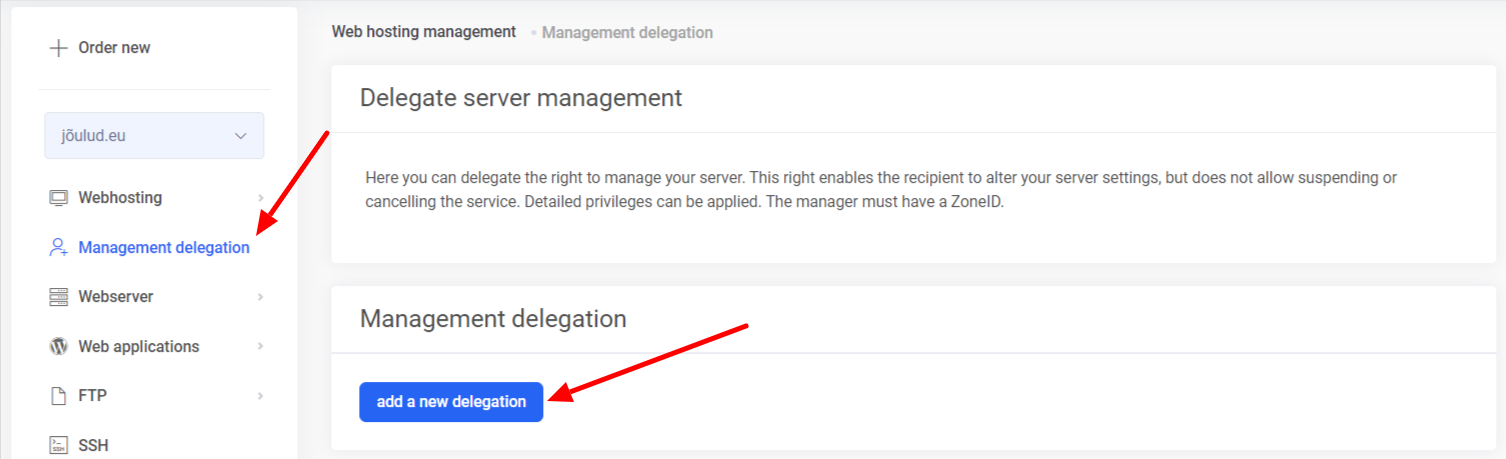Click the add a new delegation button
The image size is (1506, 459).
[451, 402]
